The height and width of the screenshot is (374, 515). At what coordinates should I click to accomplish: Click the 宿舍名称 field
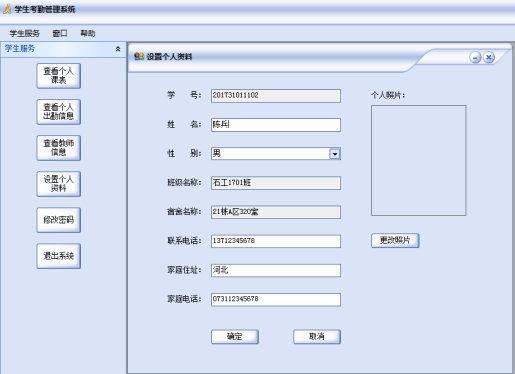(x=276, y=212)
